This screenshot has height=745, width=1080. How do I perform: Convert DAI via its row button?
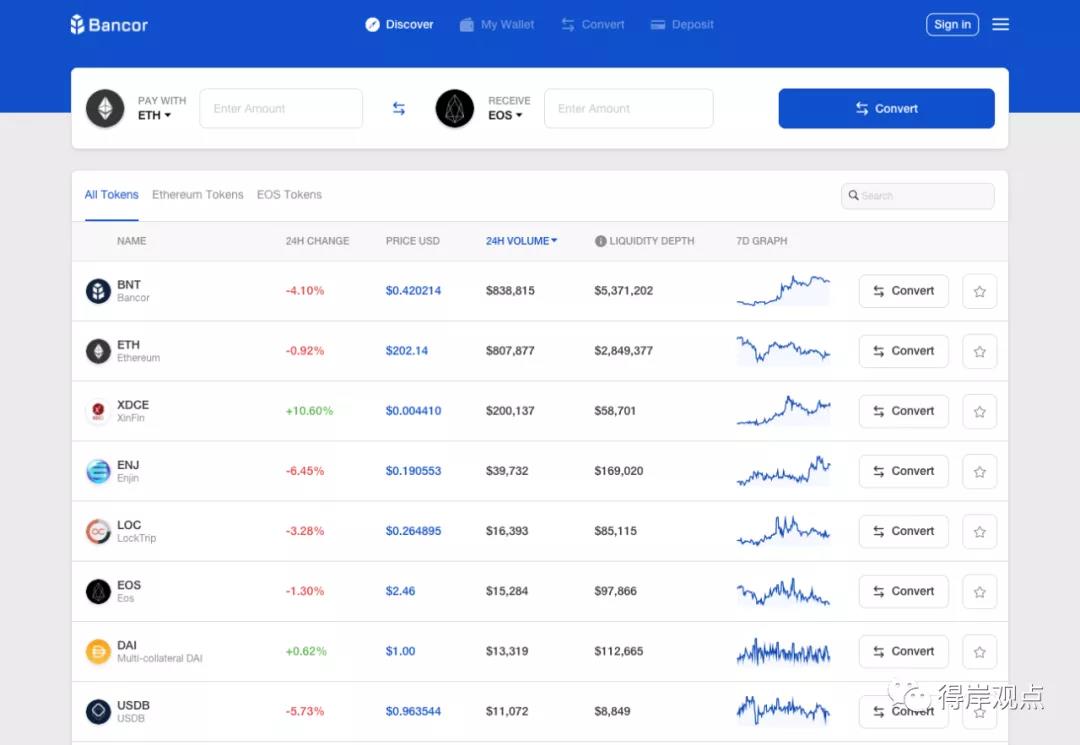point(904,651)
